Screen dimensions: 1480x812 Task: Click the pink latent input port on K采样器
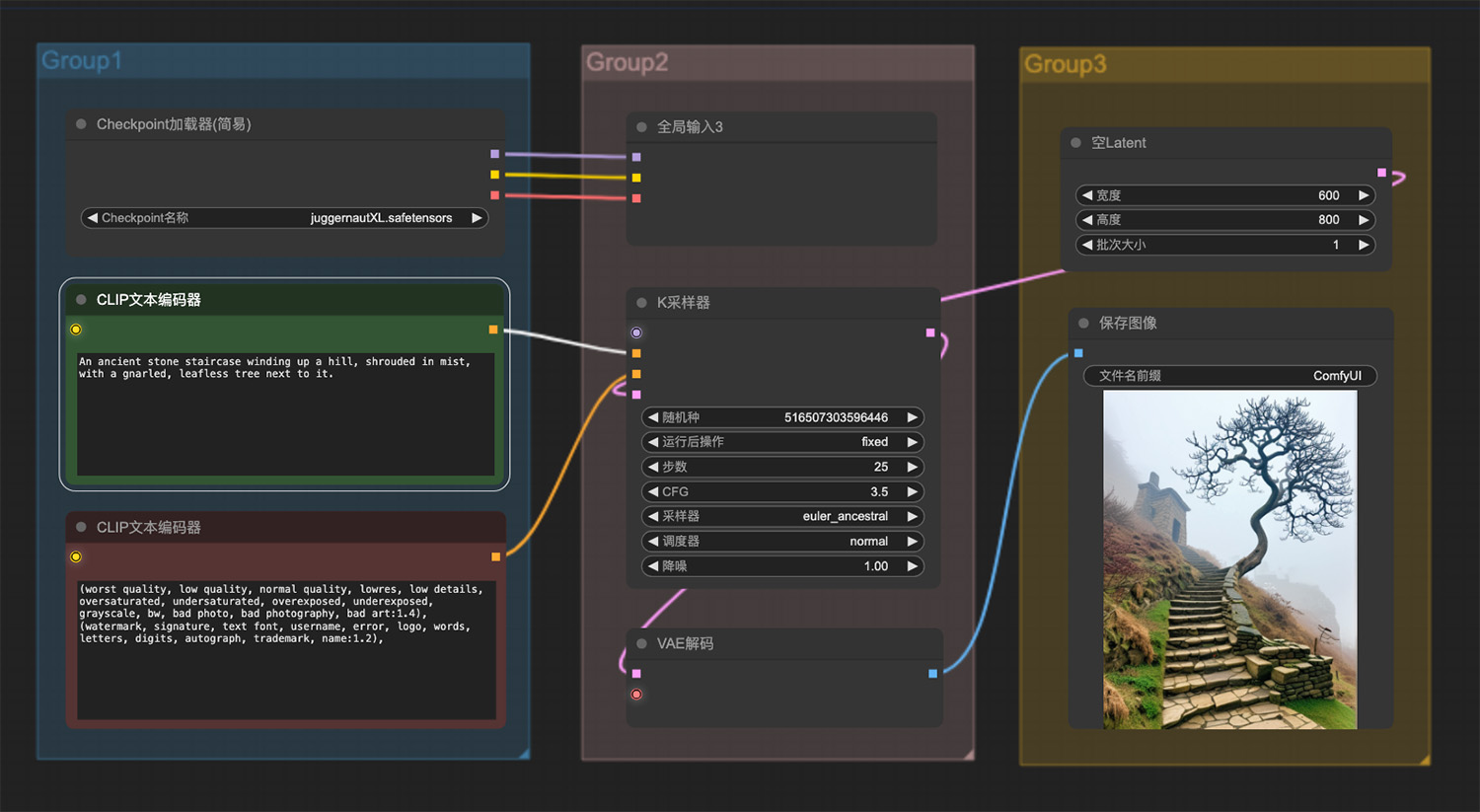(x=636, y=395)
